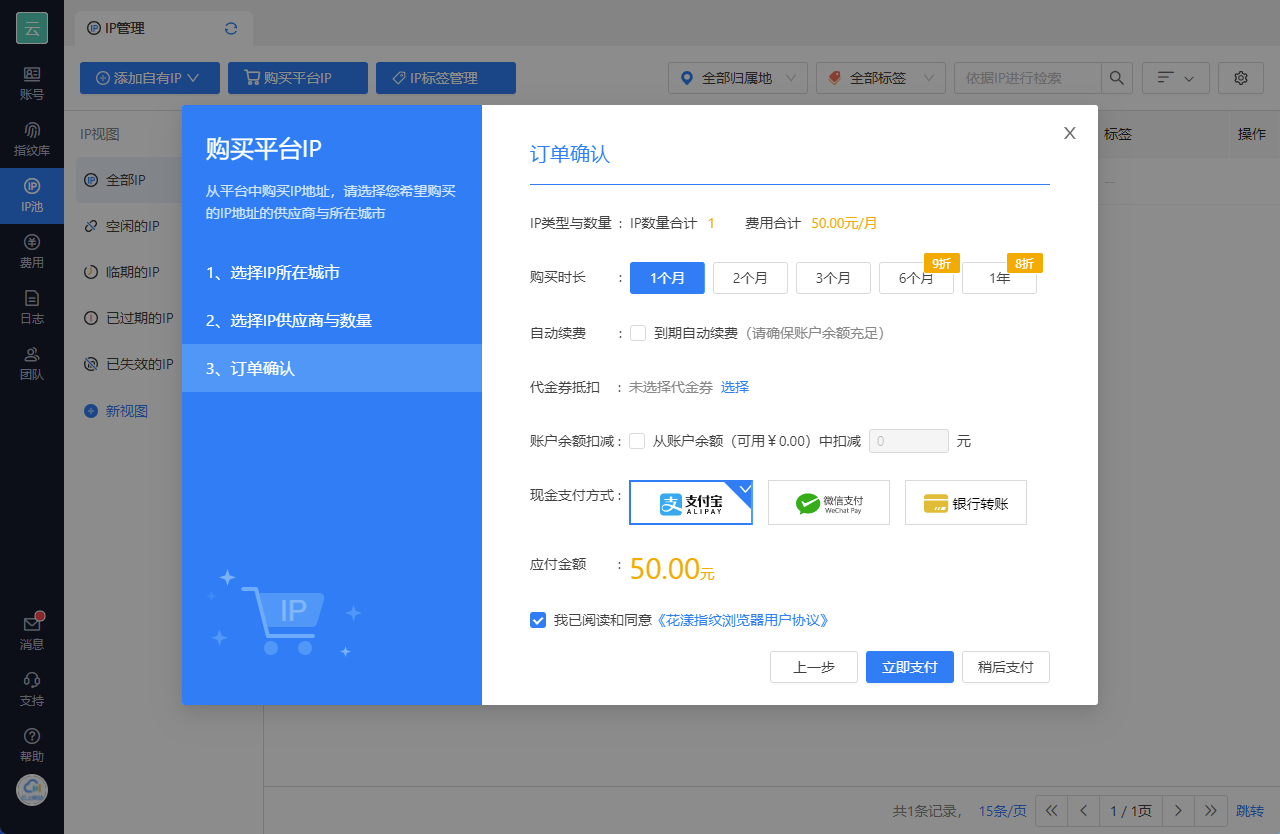Focus the balance deduction amount field

tap(909, 441)
